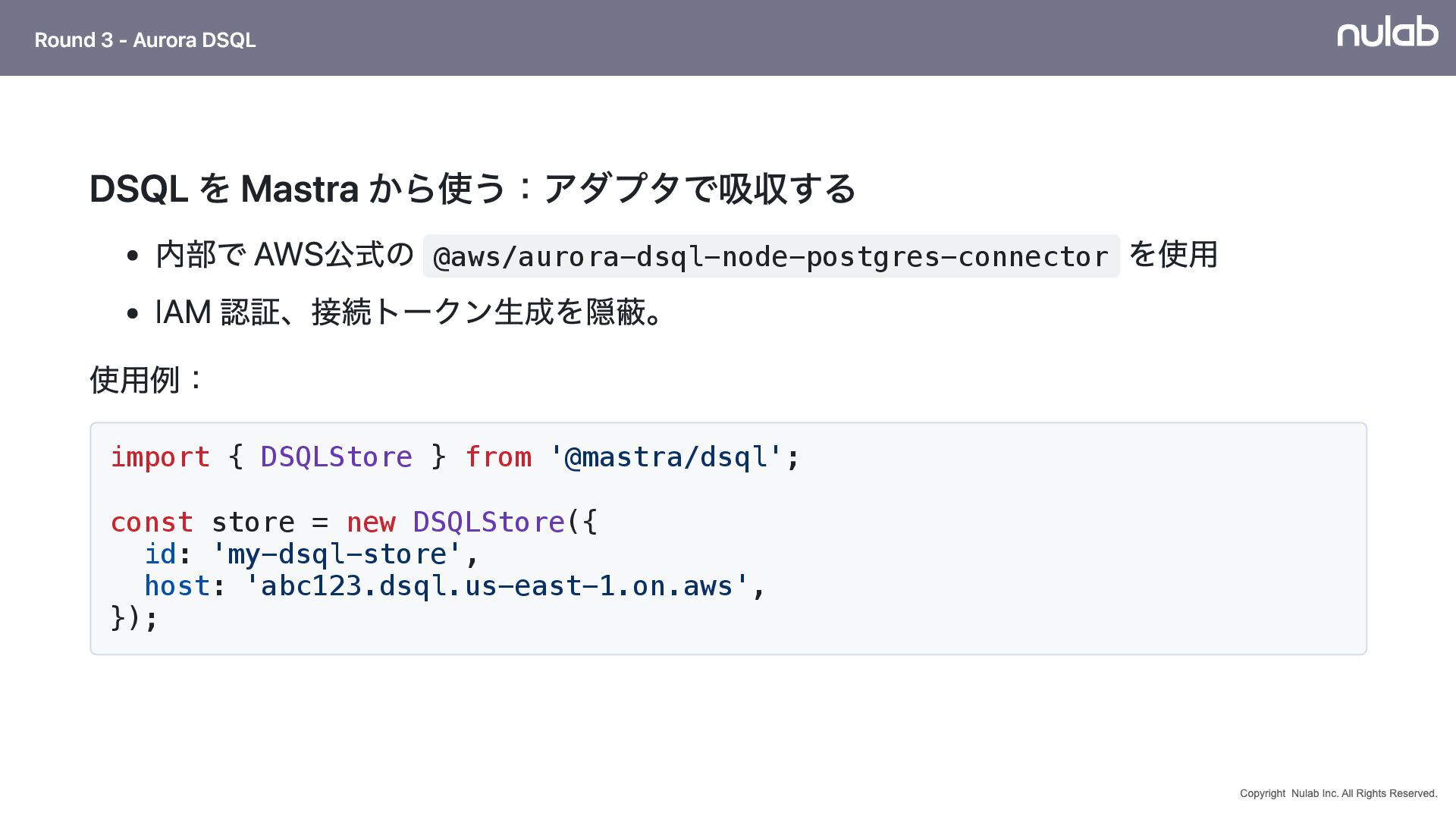Click DSQLStore in the import statement
The height and width of the screenshot is (819, 1456).
[336, 457]
